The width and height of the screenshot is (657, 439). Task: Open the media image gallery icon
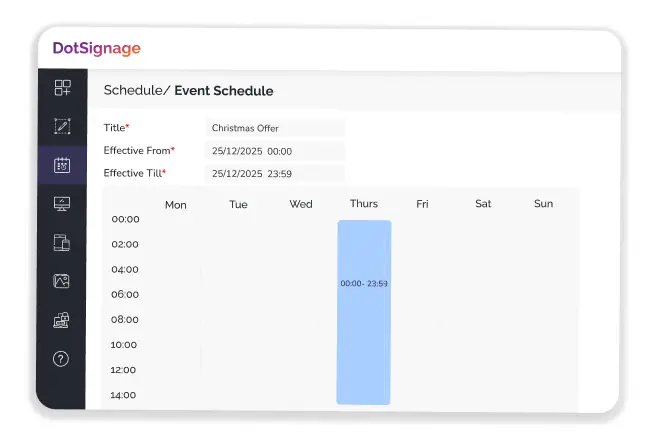click(62, 281)
